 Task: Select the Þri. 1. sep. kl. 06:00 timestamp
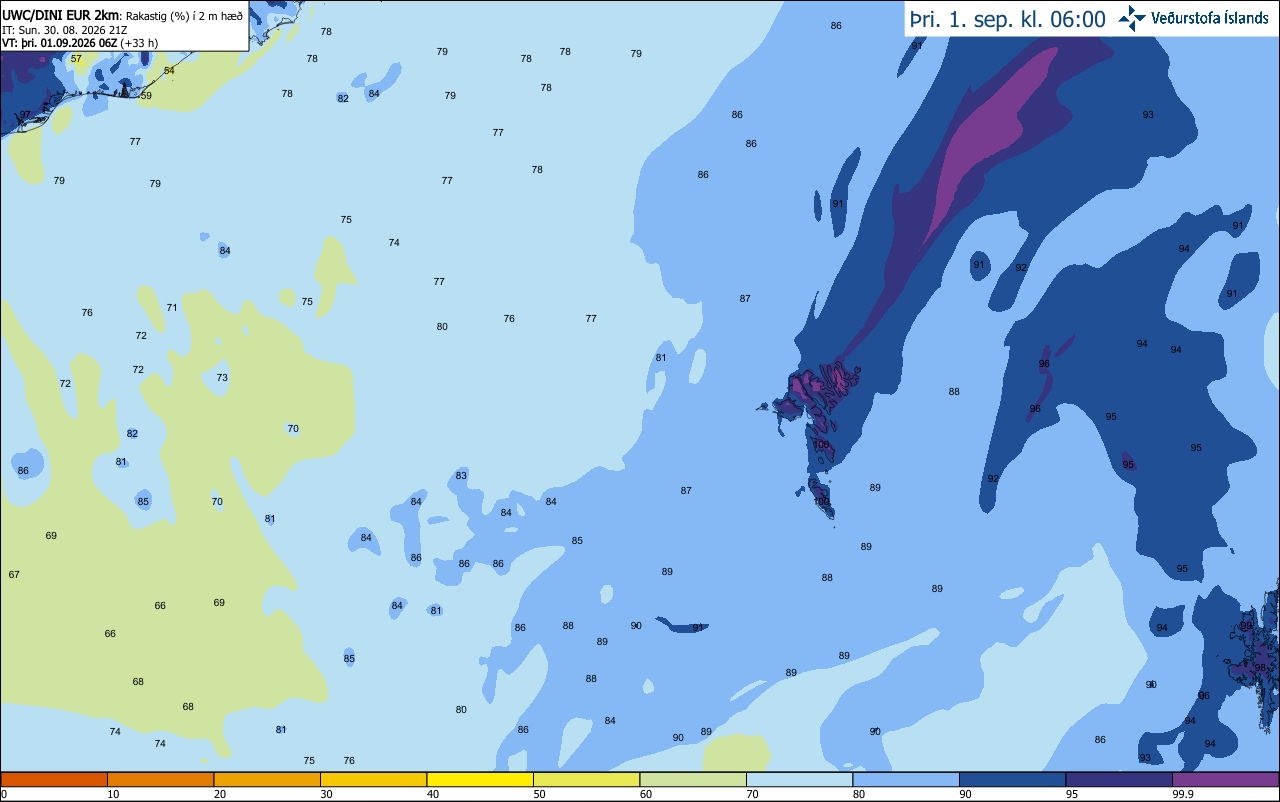pos(1008,18)
